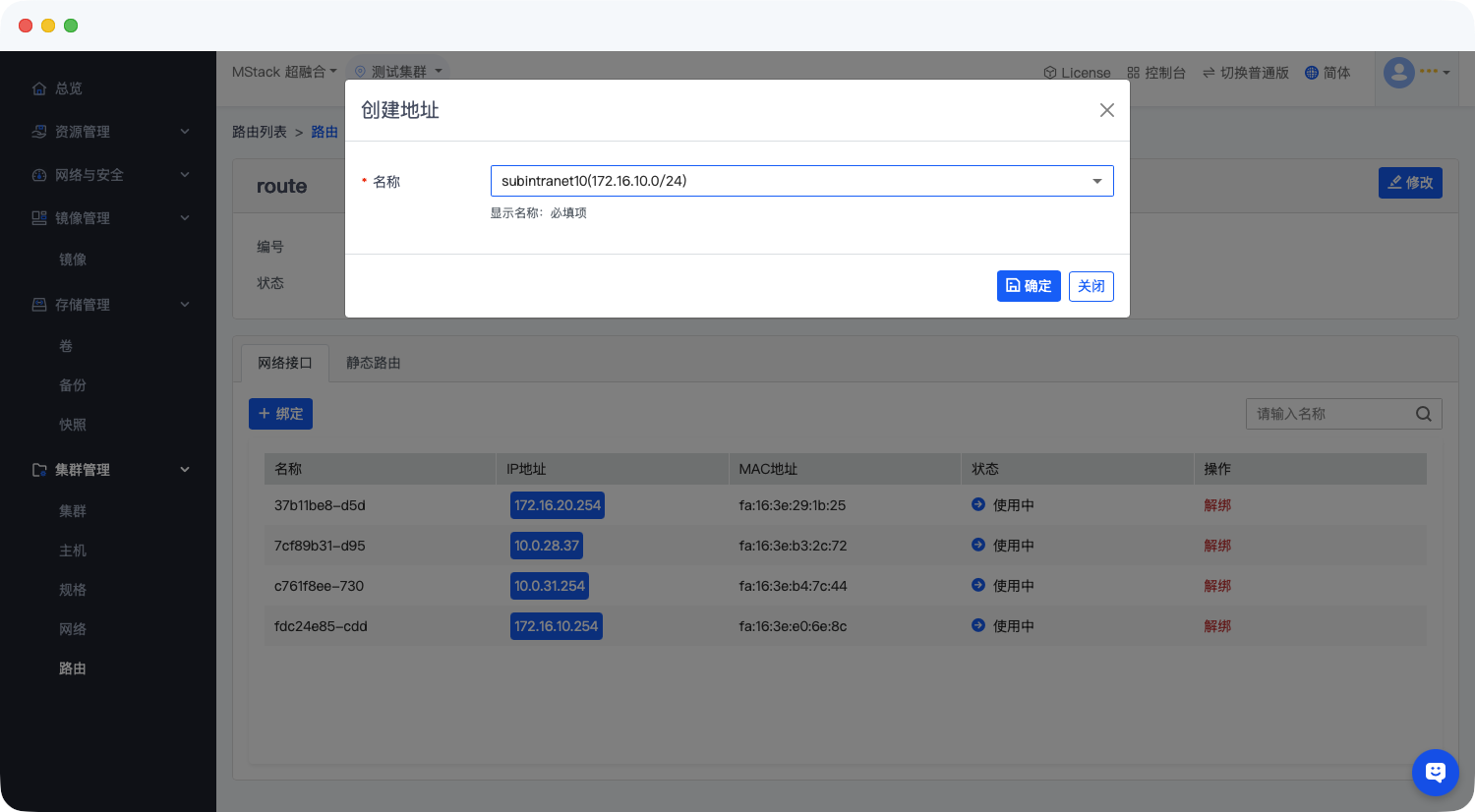Click 解绑 for interface 37b11be8-d5d
This screenshot has width=1475, height=812.
[1217, 505]
